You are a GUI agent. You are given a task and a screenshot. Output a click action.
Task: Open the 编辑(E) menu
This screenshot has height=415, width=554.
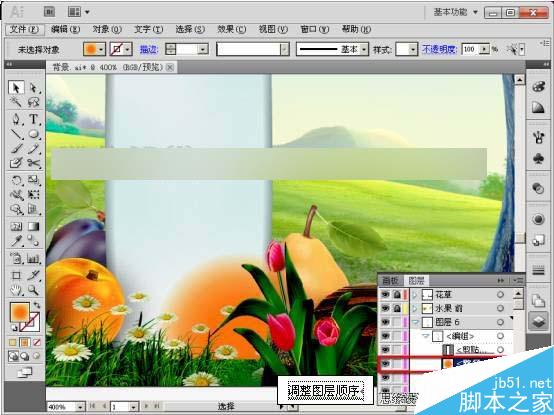click(65, 29)
